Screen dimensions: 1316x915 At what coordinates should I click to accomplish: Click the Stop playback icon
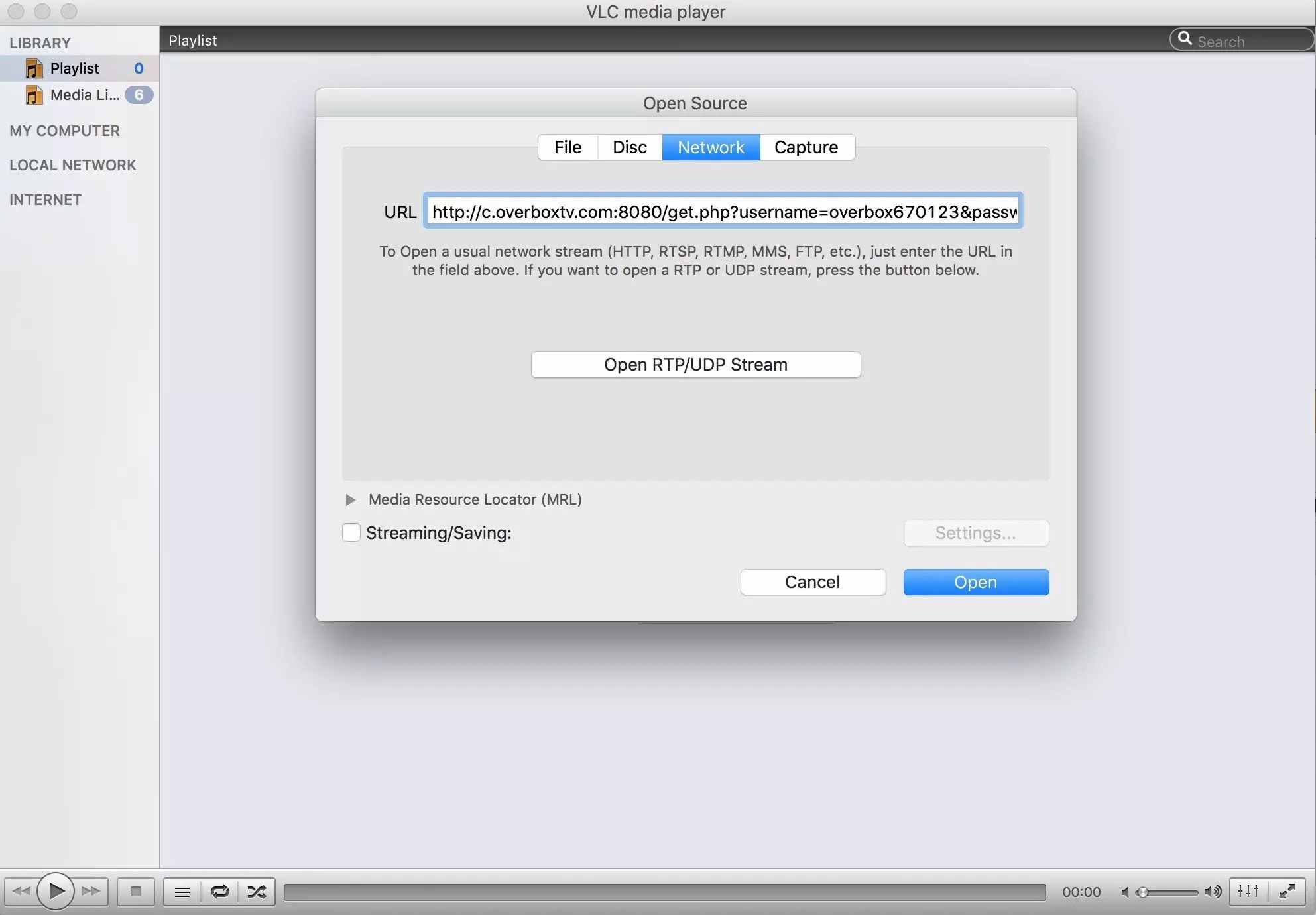(135, 891)
